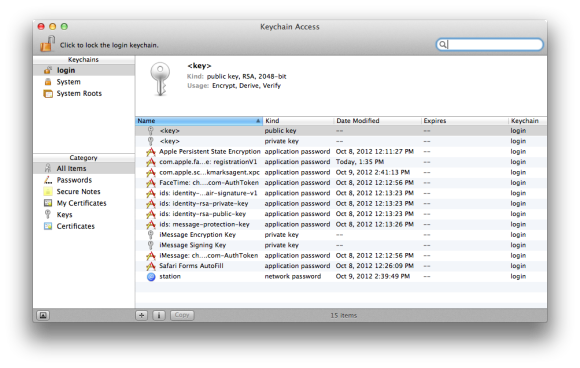Viewport: 580px width, 368px height.
Task: Select ids: message-protection-key row
Action: (341, 224)
